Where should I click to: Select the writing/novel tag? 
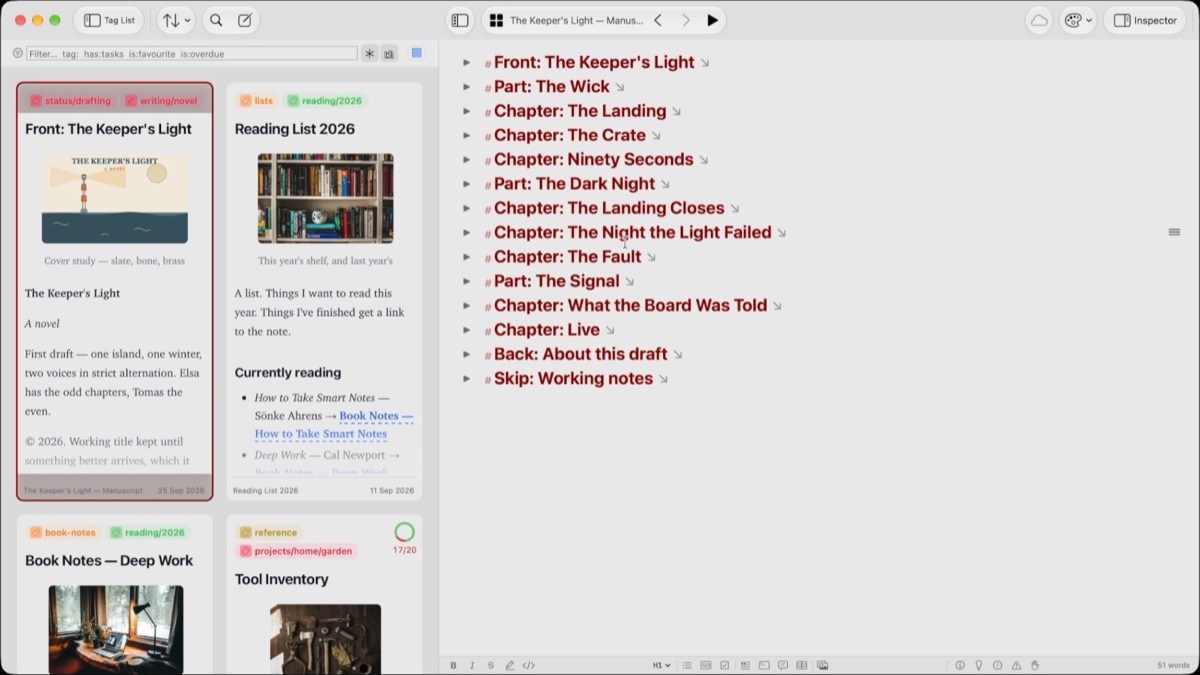pos(162,101)
